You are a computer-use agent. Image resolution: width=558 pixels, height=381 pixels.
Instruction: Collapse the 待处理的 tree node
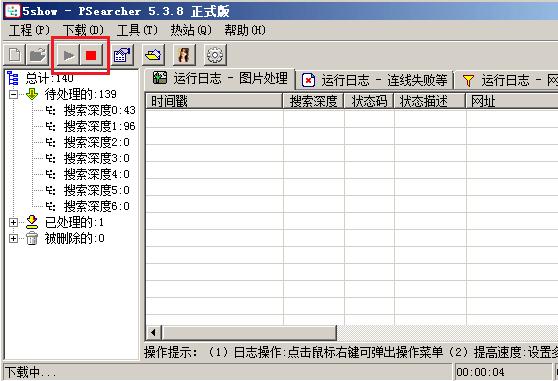(14, 95)
